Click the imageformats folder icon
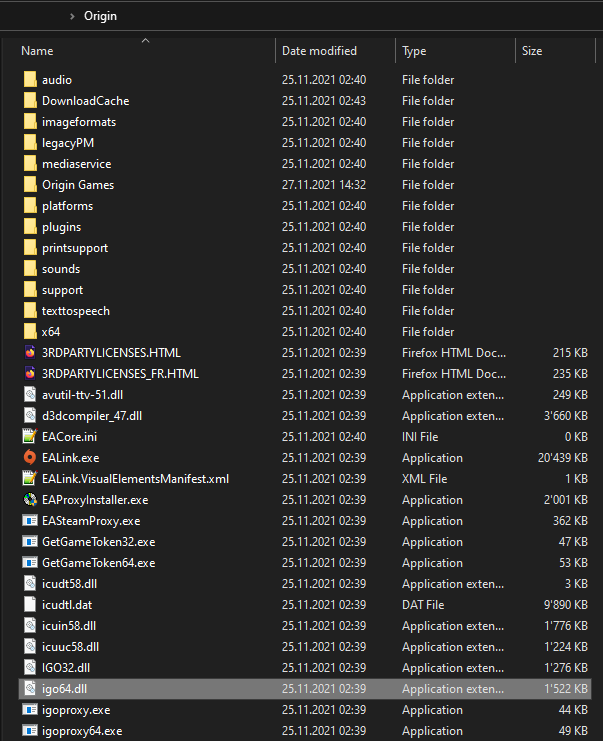603x741 pixels. coord(30,121)
